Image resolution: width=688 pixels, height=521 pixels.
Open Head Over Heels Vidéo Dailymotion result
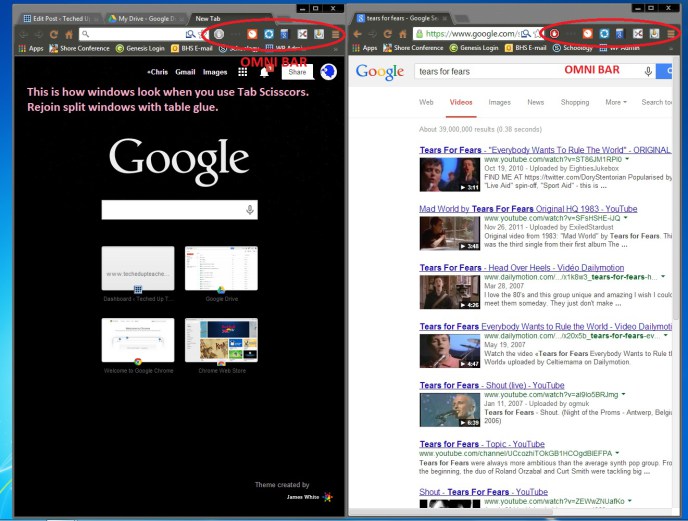coord(522,268)
